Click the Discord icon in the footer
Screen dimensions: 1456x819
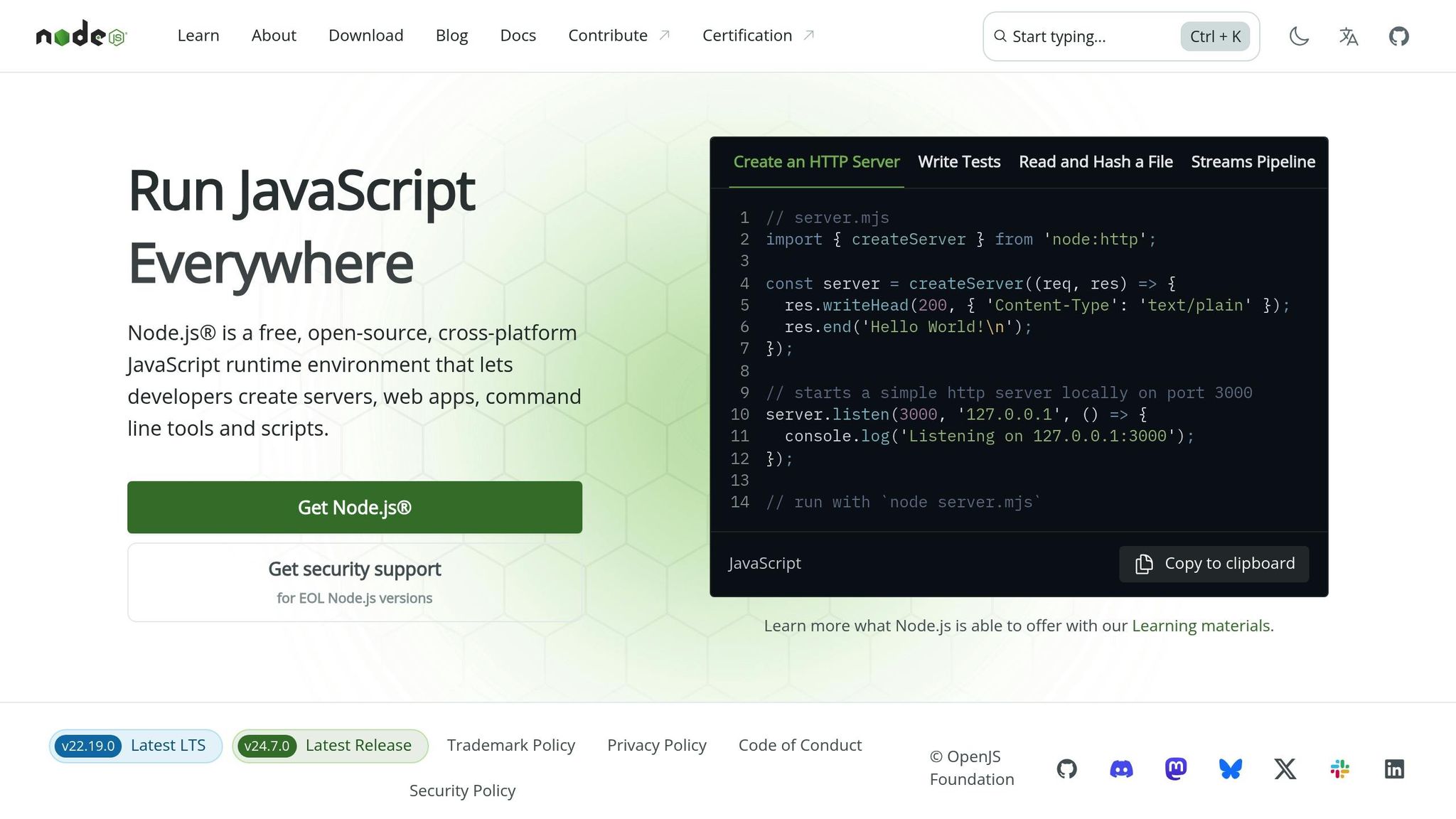coord(1121,769)
